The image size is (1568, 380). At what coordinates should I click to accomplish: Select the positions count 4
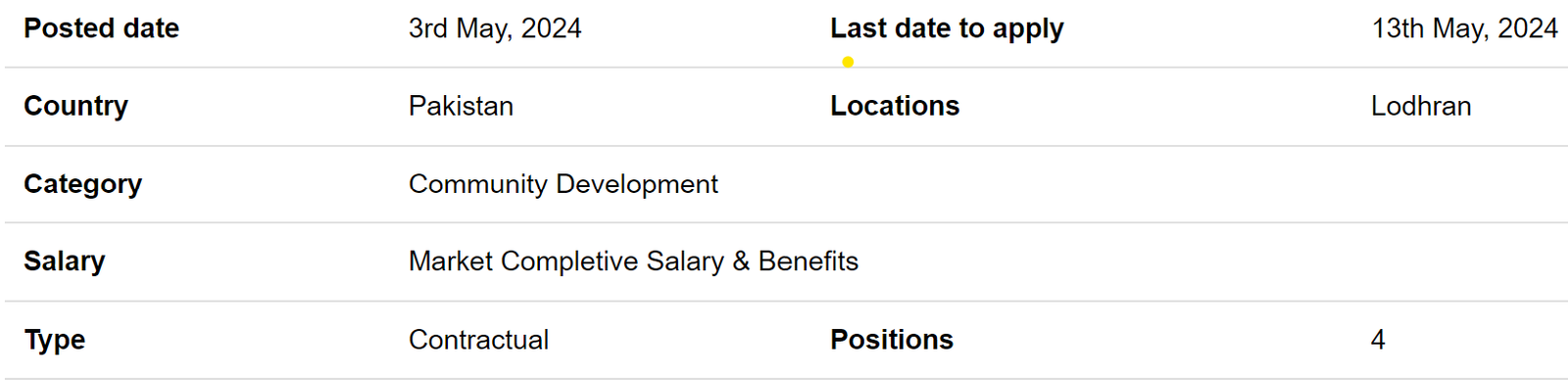(x=1378, y=340)
